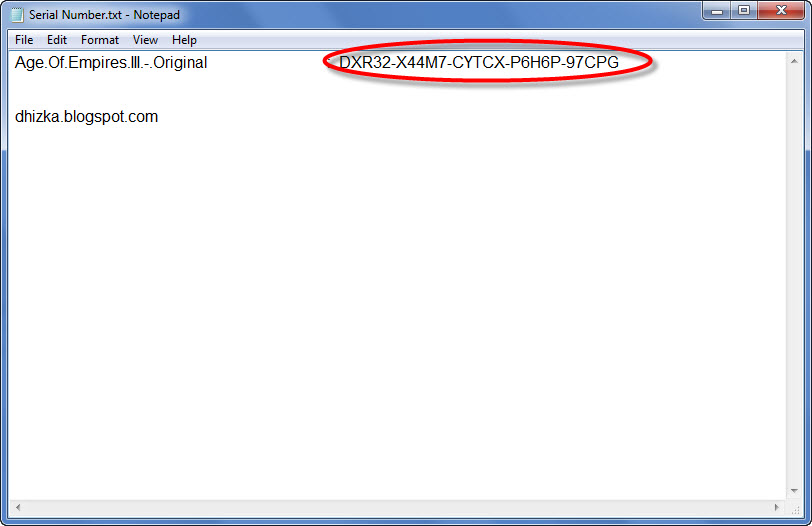This screenshot has height=526, width=812.
Task: Click the text Age.Of.Empires.III.-.Original
Action: tap(111, 63)
